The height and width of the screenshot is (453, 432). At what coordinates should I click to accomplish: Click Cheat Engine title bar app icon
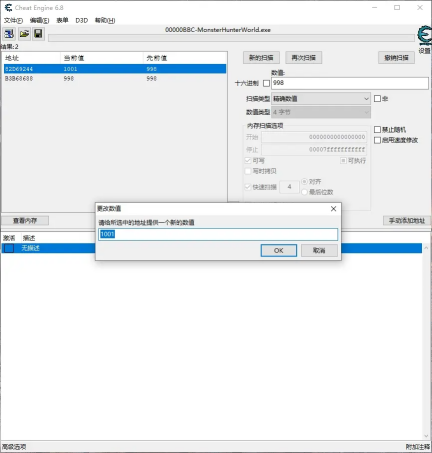pyautogui.click(x=8, y=8)
